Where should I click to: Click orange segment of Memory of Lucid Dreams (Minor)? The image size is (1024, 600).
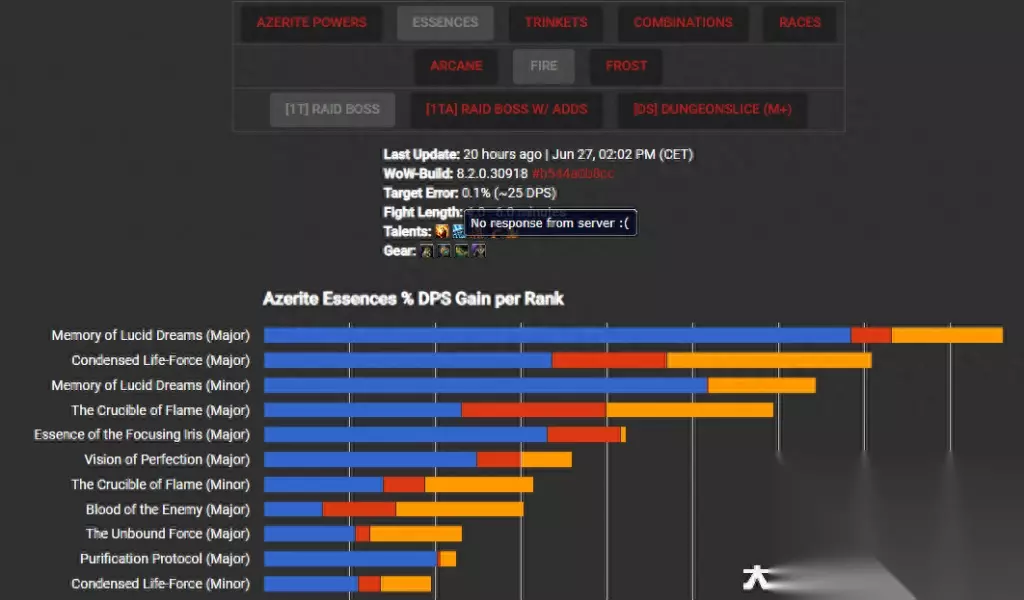coord(761,385)
